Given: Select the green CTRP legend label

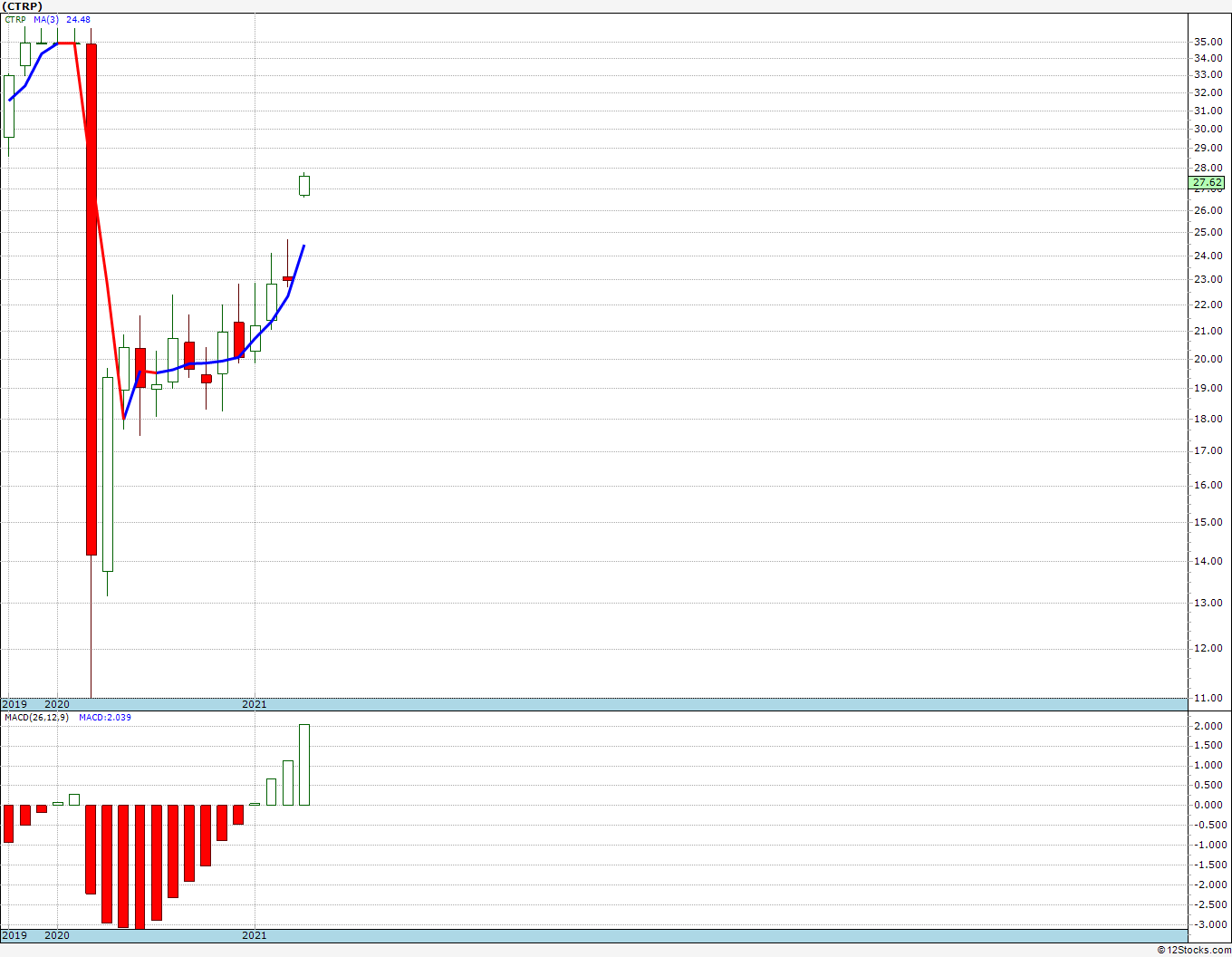Looking at the screenshot, I should pyautogui.click(x=15, y=19).
